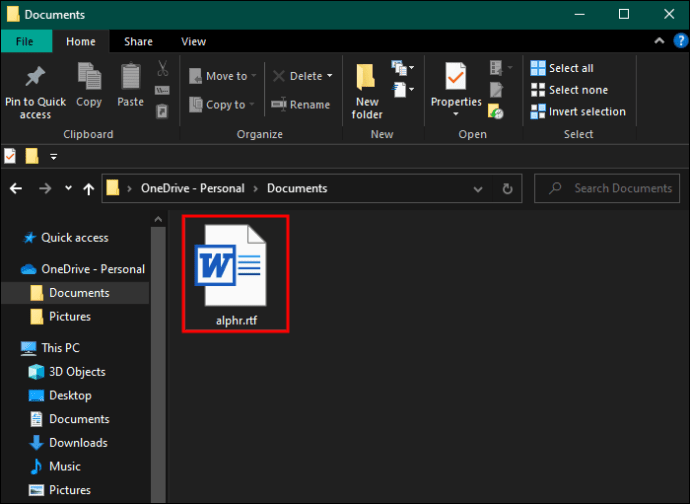
Task: Select the alphr.rtf file
Action: click(236, 274)
